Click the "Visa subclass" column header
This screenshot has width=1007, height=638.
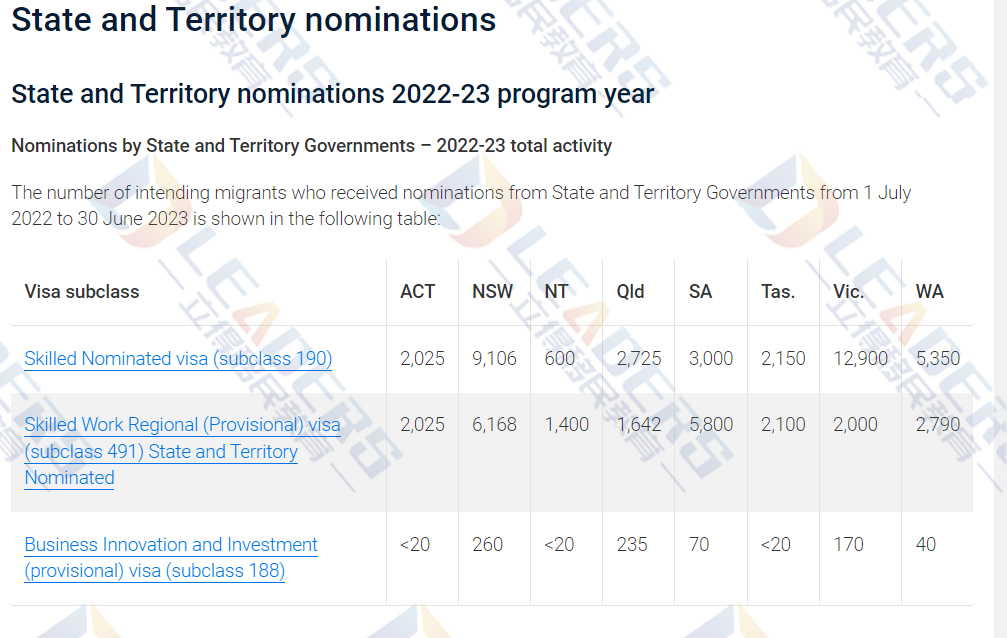(82, 292)
